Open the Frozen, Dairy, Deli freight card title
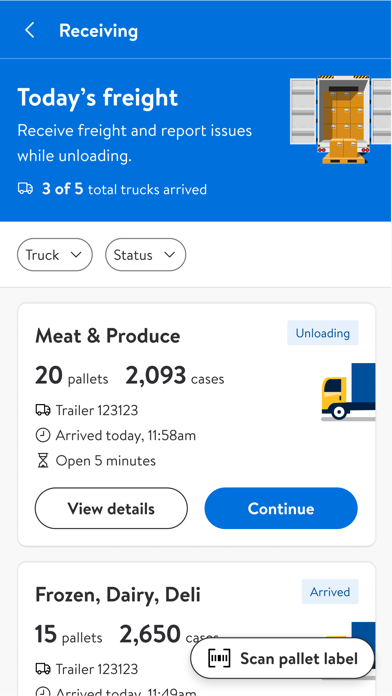This screenshot has height=696, width=392. (118, 594)
